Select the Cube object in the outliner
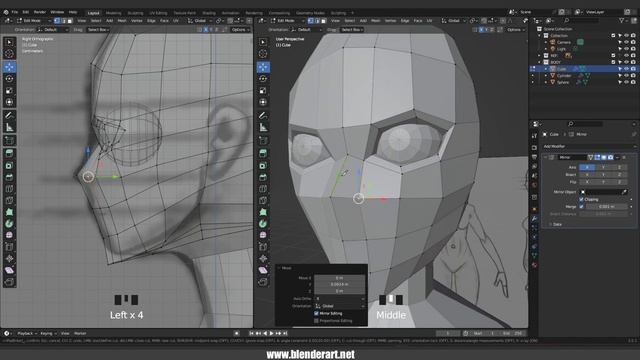The width and height of the screenshot is (640, 360). point(562,69)
